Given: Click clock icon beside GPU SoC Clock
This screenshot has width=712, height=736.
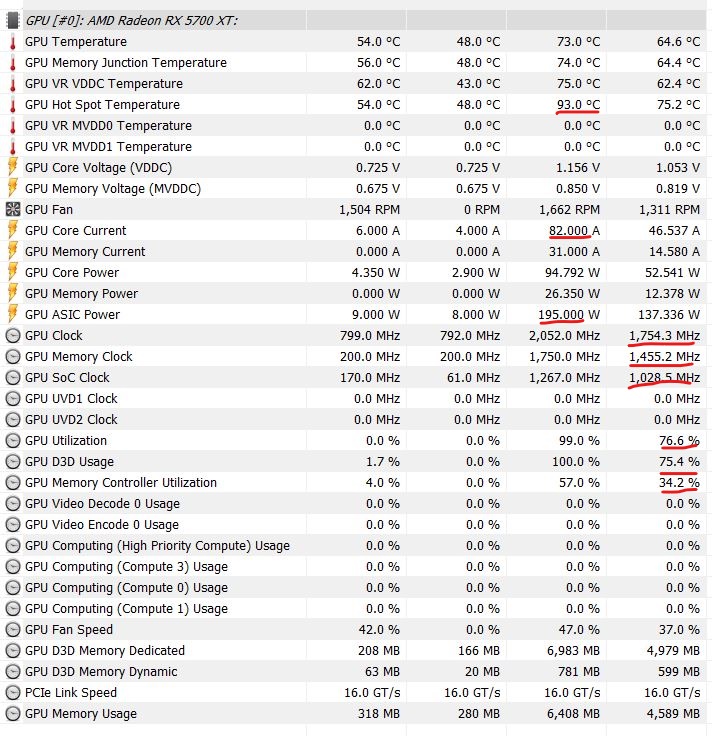Looking at the screenshot, I should pyautogui.click(x=13, y=377).
